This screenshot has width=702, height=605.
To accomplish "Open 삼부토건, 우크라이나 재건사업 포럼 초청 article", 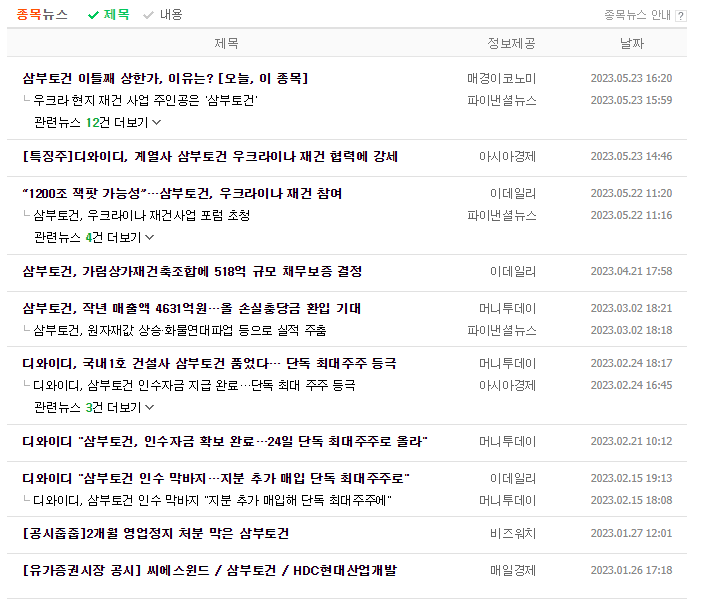I will 141,215.
